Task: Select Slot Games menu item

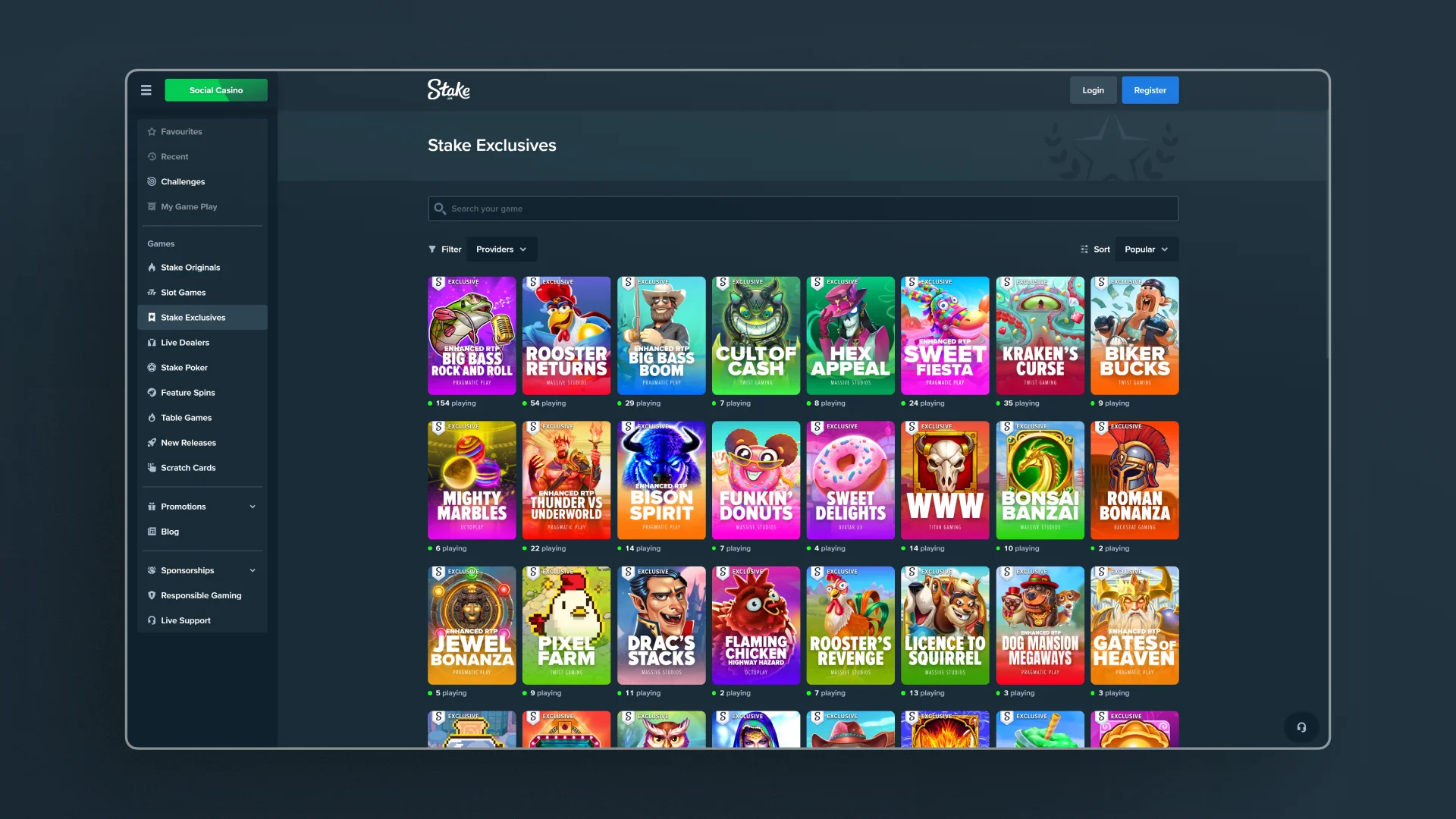Action: 202,293
